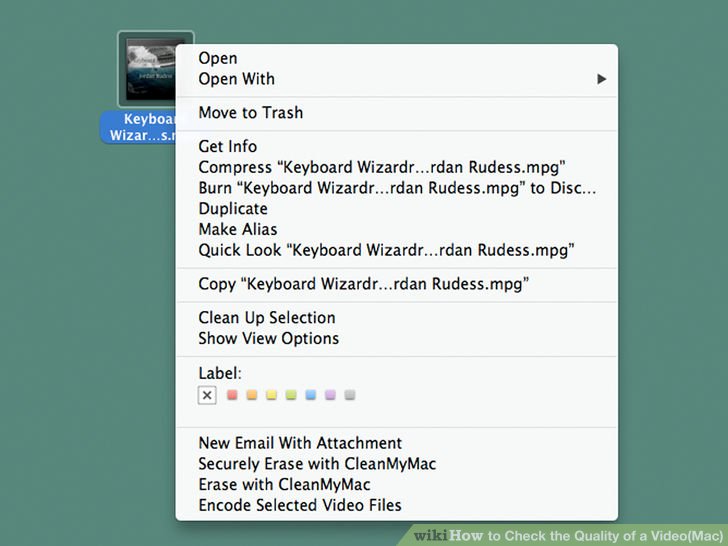Viewport: 728px width, 546px height.
Task: Select Burn to Disc option
Action: [397, 188]
